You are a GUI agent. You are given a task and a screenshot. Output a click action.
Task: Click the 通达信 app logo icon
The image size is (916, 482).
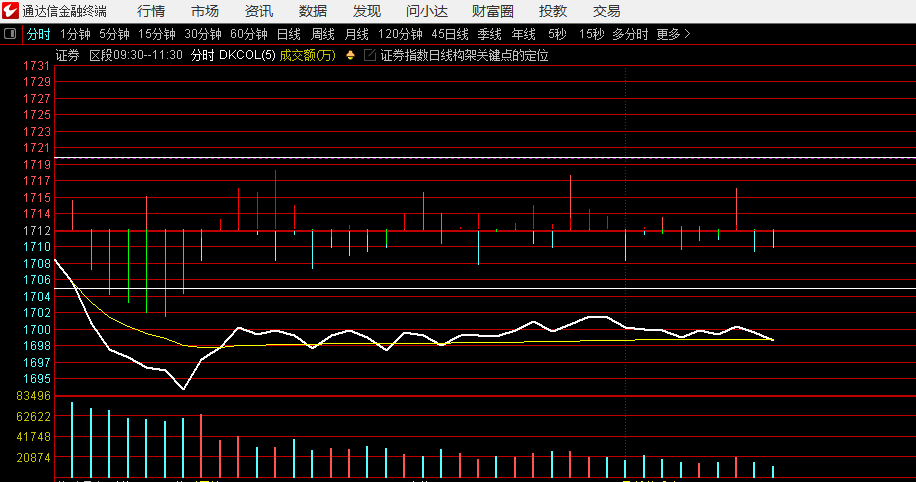point(10,11)
